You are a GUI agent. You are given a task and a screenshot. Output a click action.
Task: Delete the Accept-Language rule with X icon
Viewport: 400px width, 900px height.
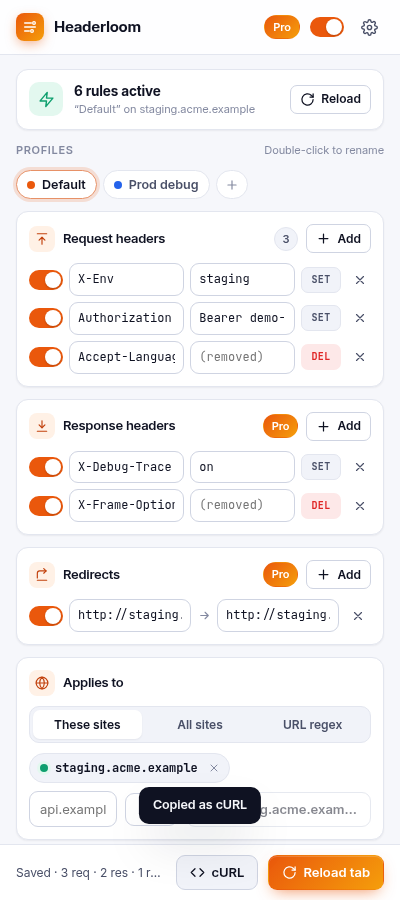click(x=360, y=357)
